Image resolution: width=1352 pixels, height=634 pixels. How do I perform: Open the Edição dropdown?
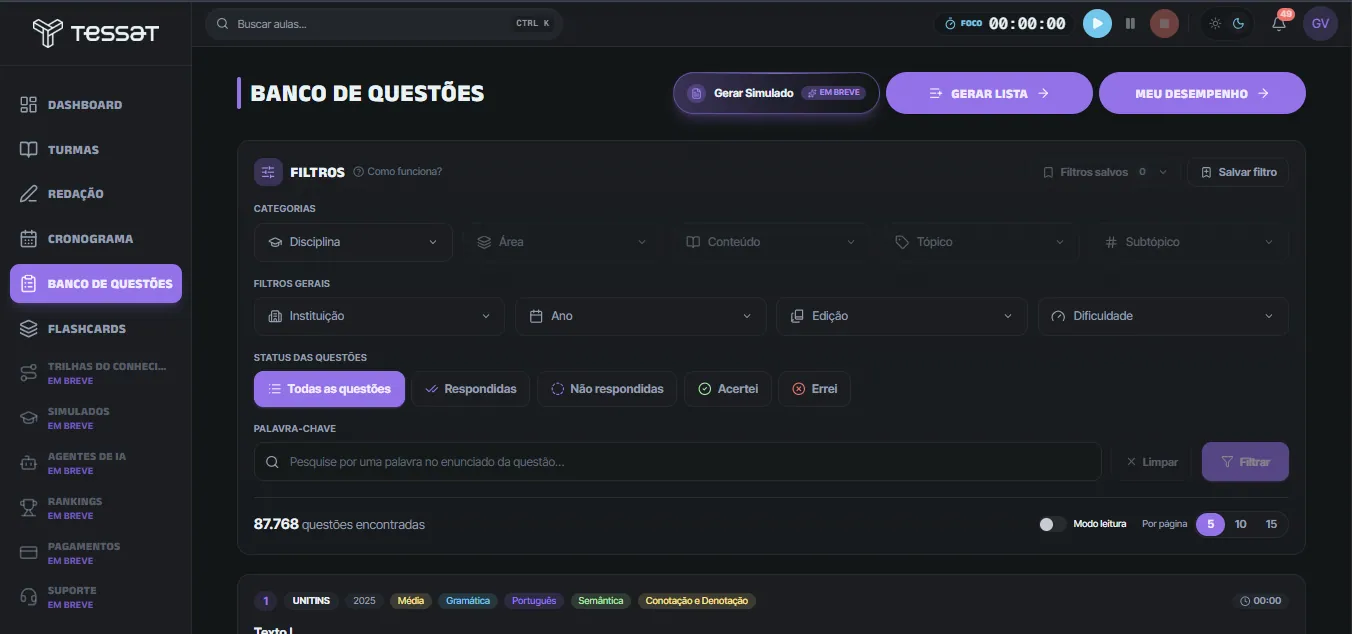pos(902,316)
